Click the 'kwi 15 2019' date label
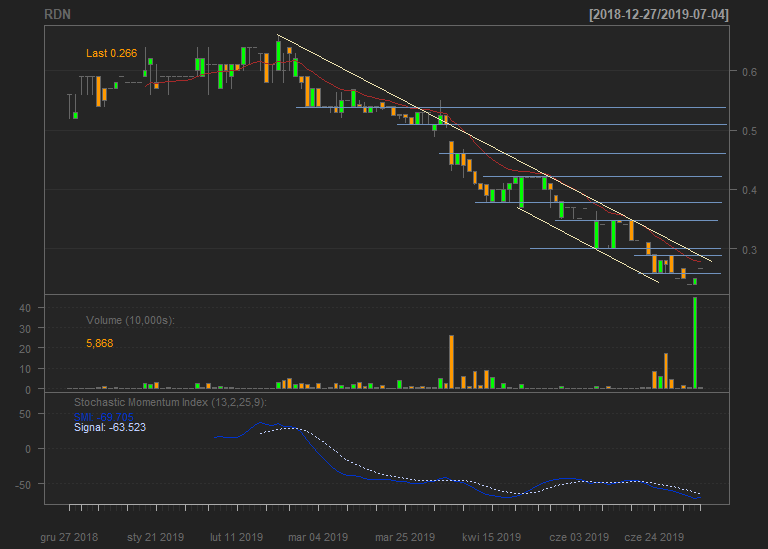This screenshot has width=768, height=549. pyautogui.click(x=492, y=537)
